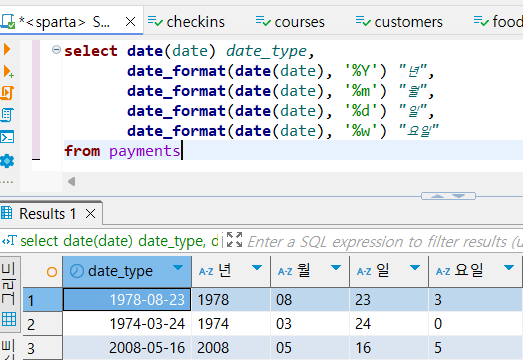523x360 pixels.
Task: Expand the filter panel toggle icon
Action: click(234, 240)
